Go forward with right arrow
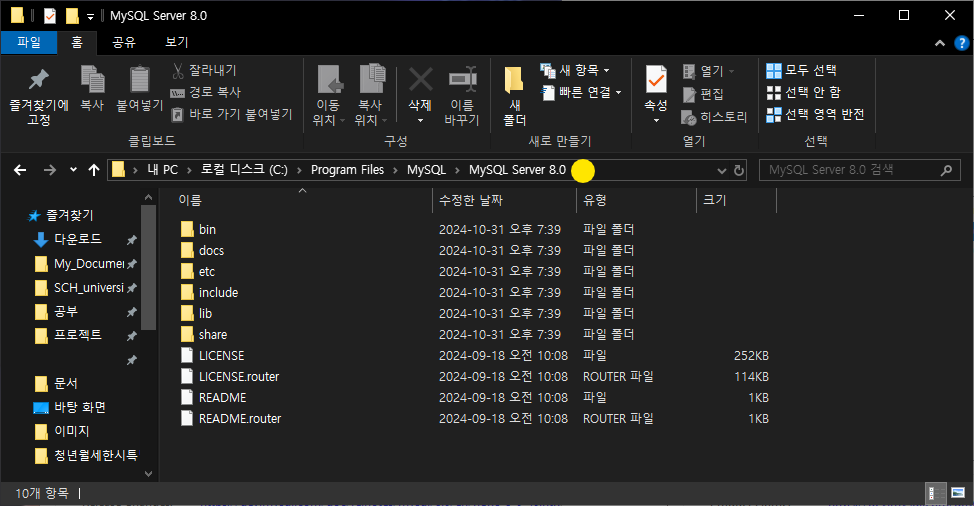The height and width of the screenshot is (506, 974). point(50,170)
